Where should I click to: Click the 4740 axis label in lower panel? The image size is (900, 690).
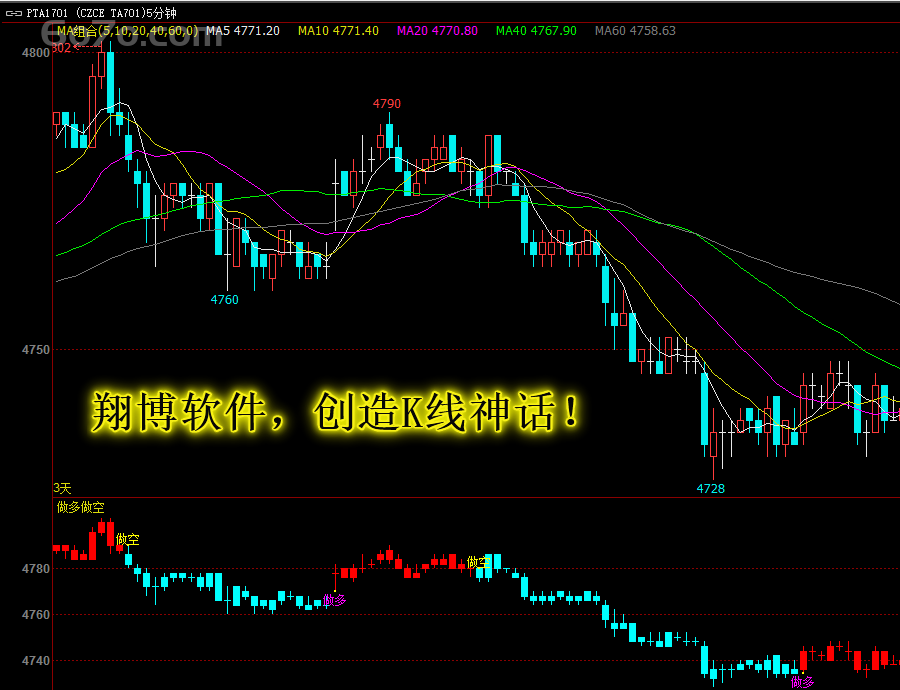[x=36, y=661]
